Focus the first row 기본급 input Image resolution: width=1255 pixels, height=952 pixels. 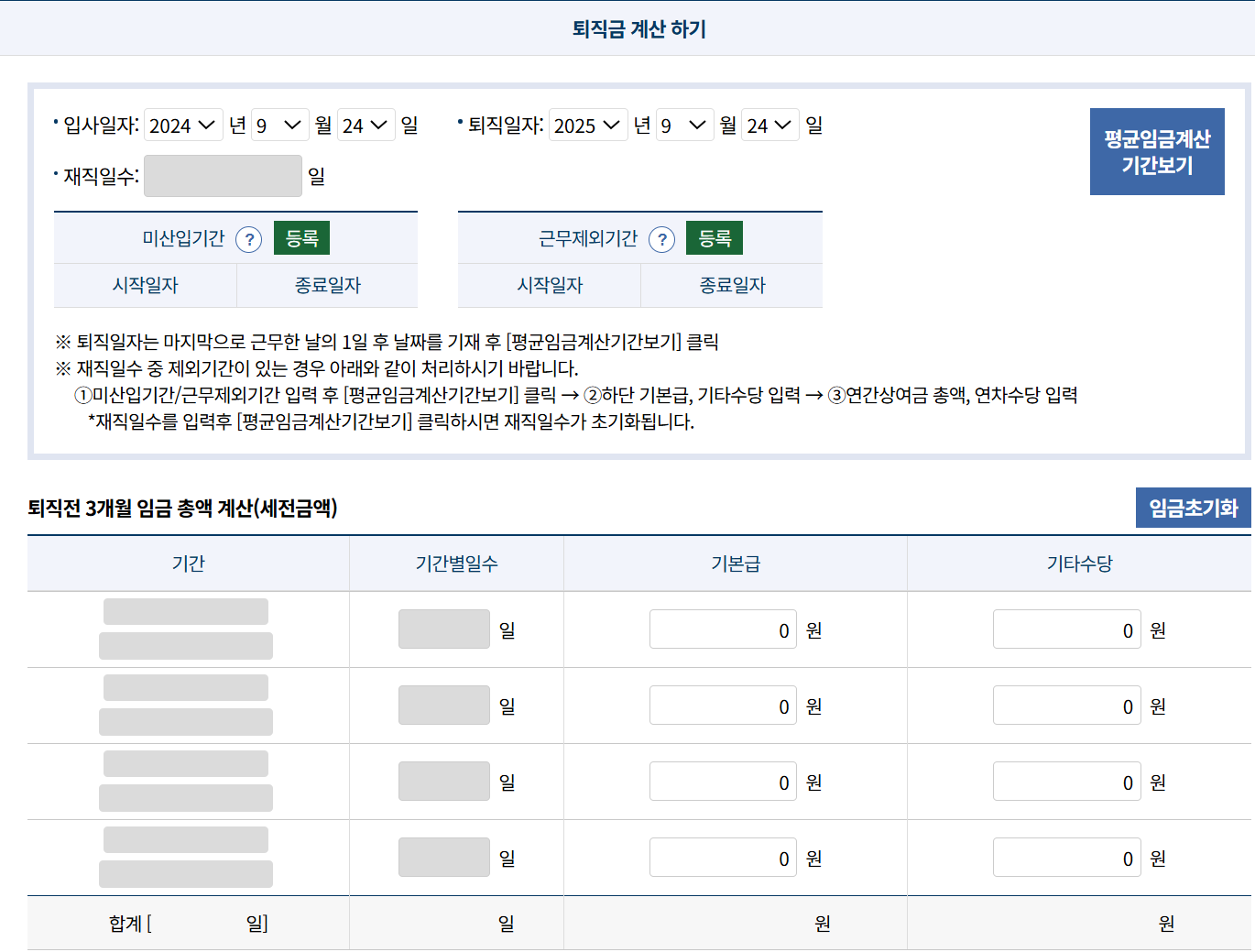[x=723, y=629]
